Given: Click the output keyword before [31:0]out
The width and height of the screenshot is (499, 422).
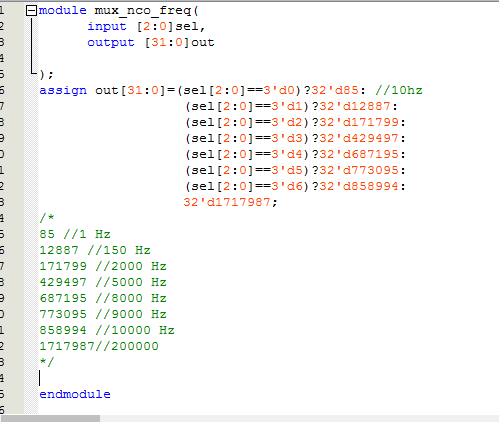Looking at the screenshot, I should [x=111, y=43].
